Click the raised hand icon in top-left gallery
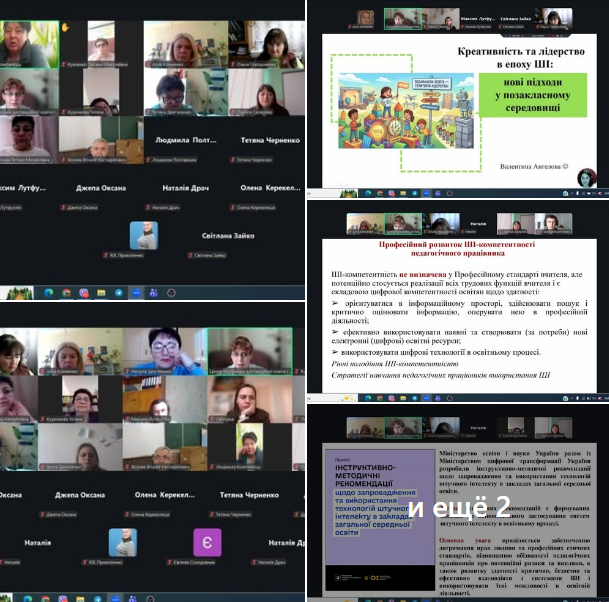The width and height of the screenshot is (609, 602). (x=66, y=28)
